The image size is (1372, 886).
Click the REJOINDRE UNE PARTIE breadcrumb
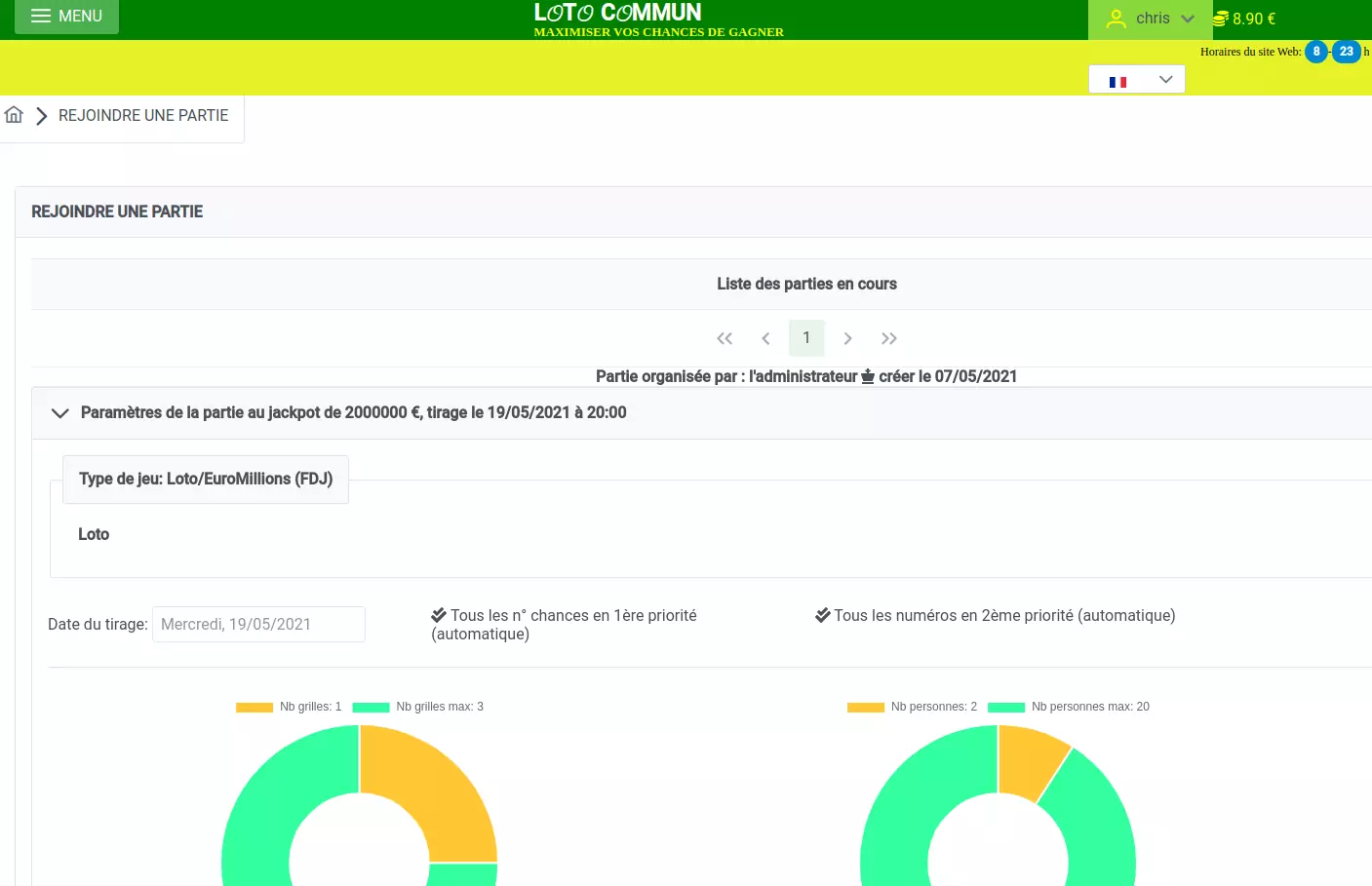[143, 115]
